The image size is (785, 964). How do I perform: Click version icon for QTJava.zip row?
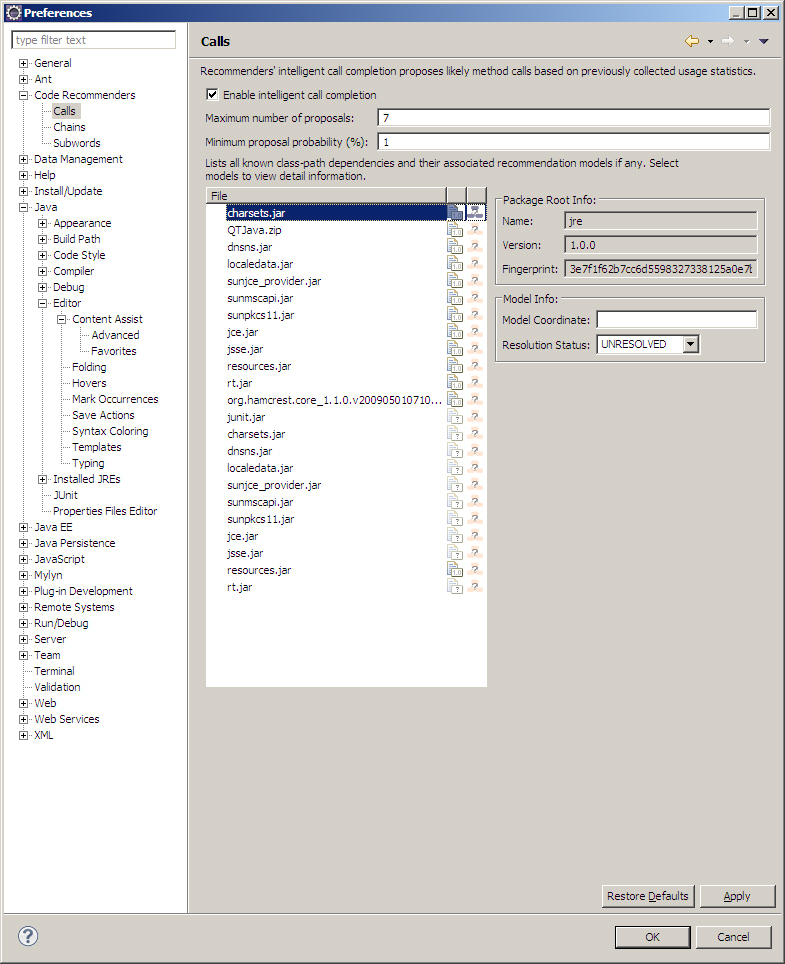[455, 230]
